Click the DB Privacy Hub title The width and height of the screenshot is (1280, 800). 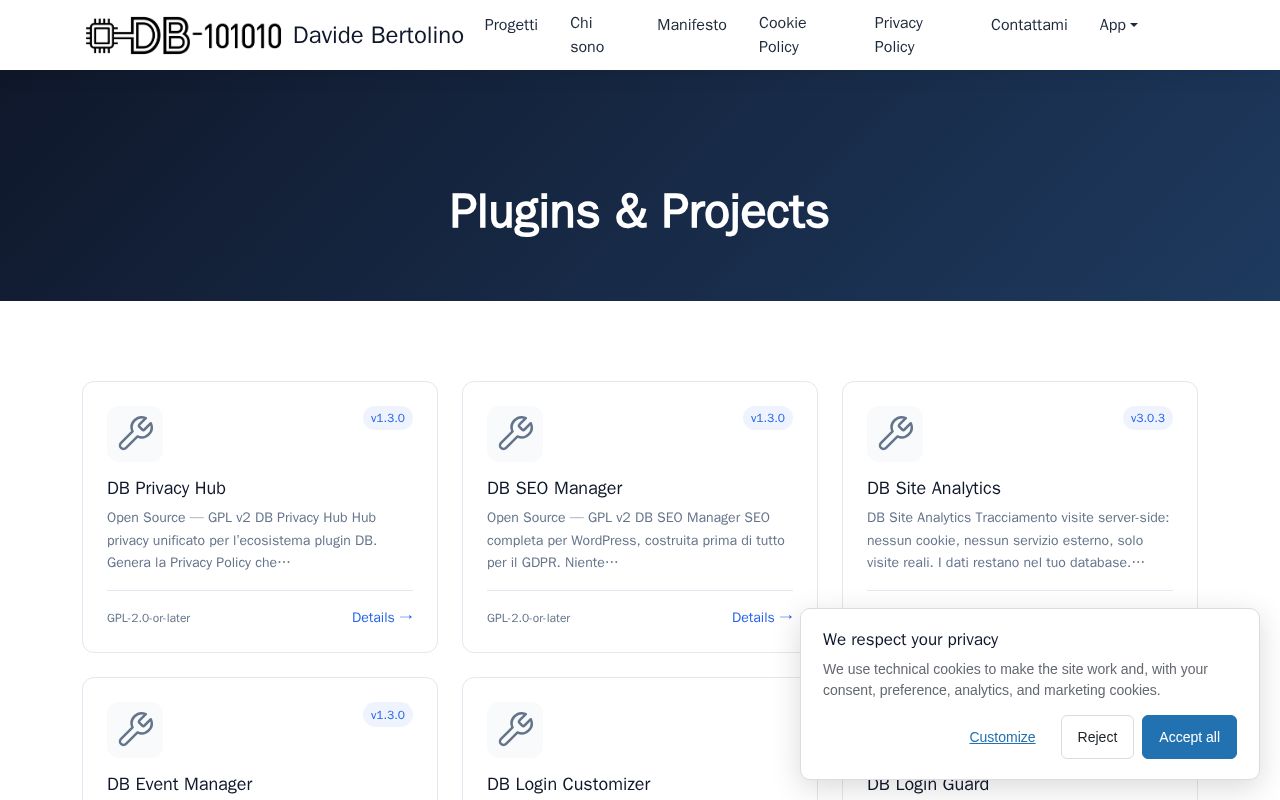[x=166, y=488]
